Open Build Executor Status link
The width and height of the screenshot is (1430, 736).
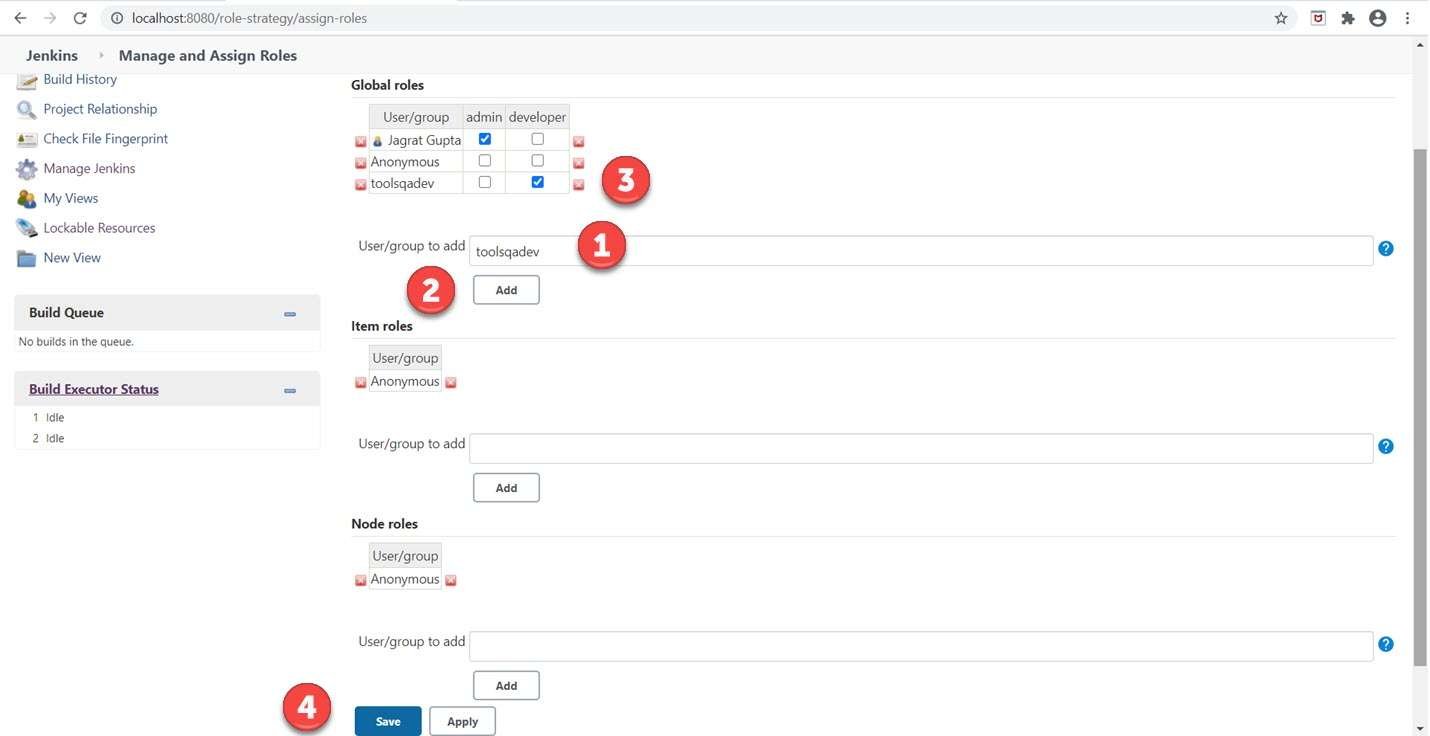point(94,389)
